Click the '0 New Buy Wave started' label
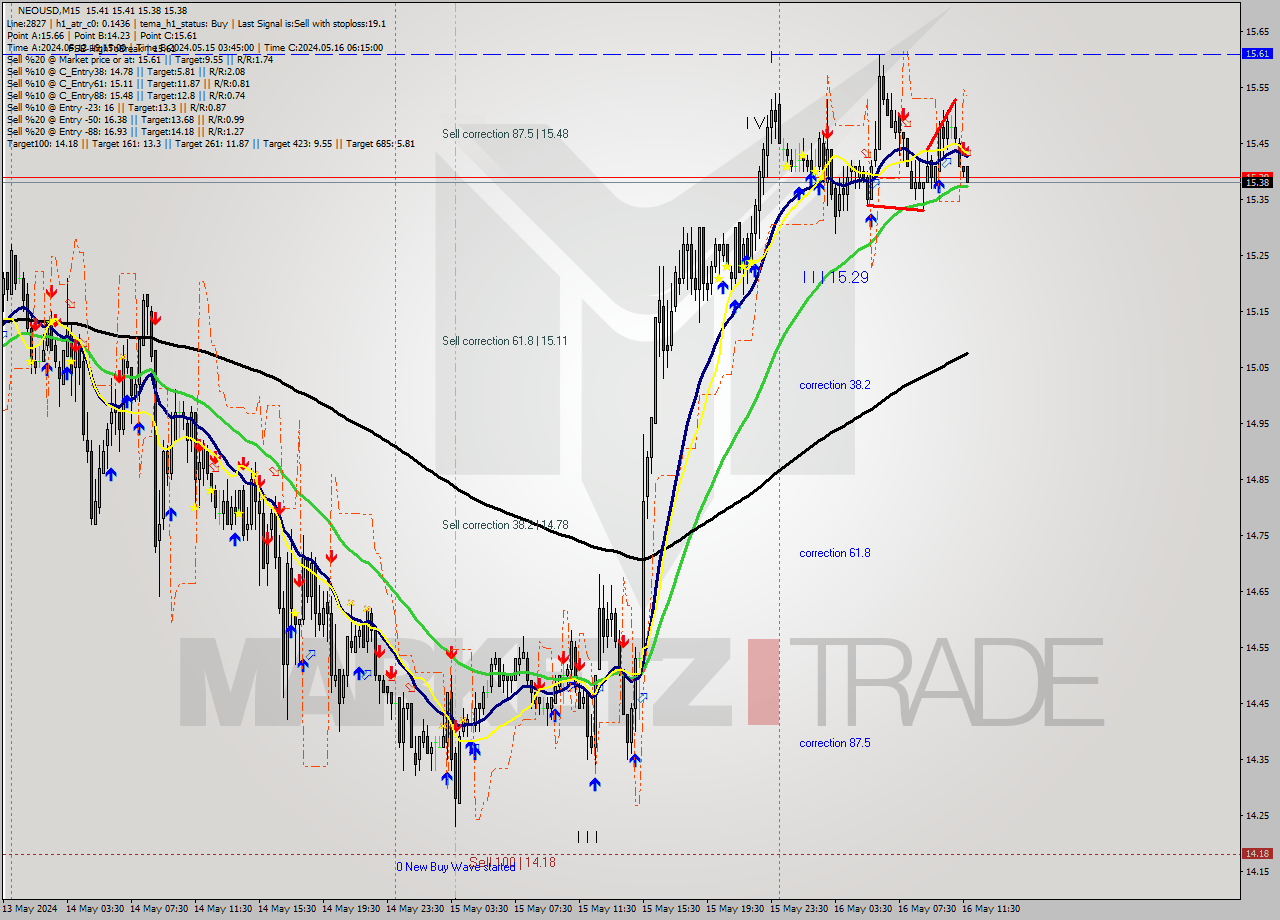 (x=456, y=867)
